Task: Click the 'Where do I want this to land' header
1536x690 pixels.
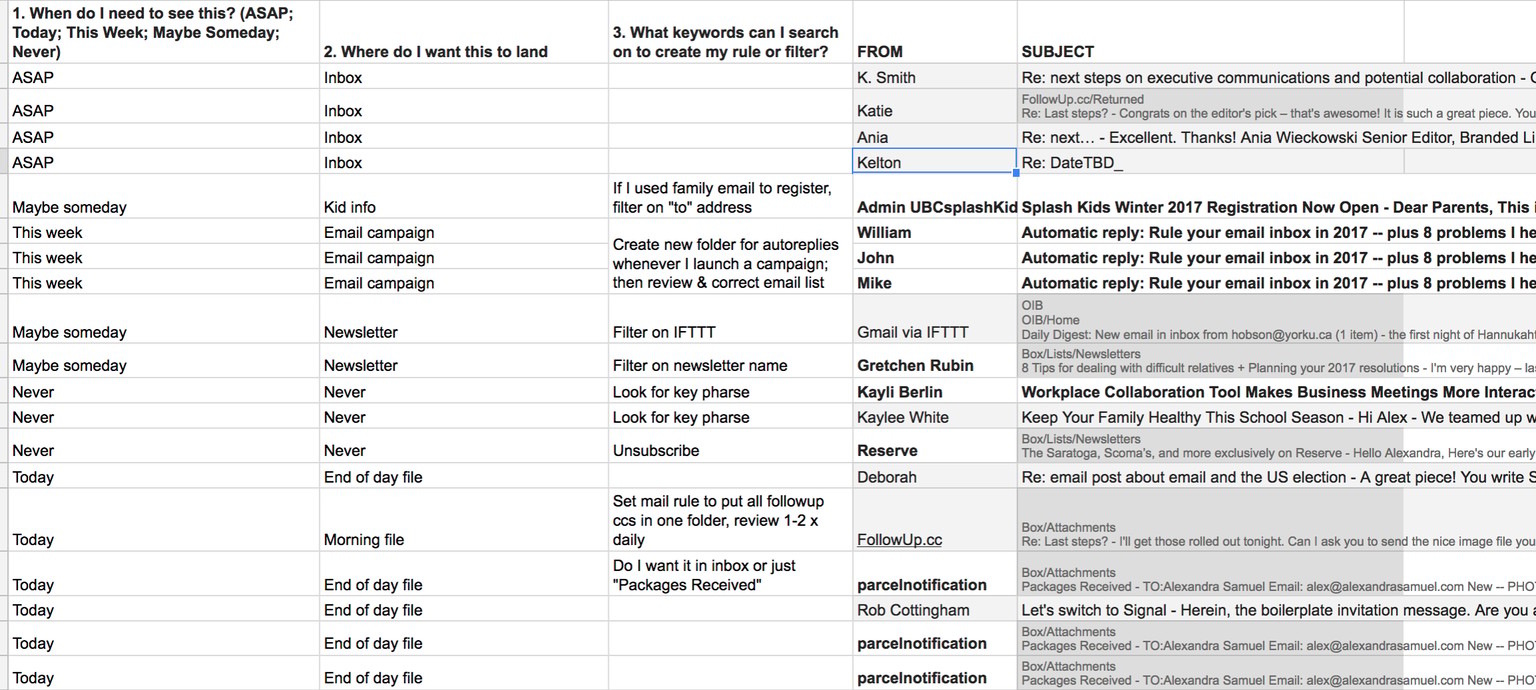Action: pyautogui.click(x=464, y=32)
